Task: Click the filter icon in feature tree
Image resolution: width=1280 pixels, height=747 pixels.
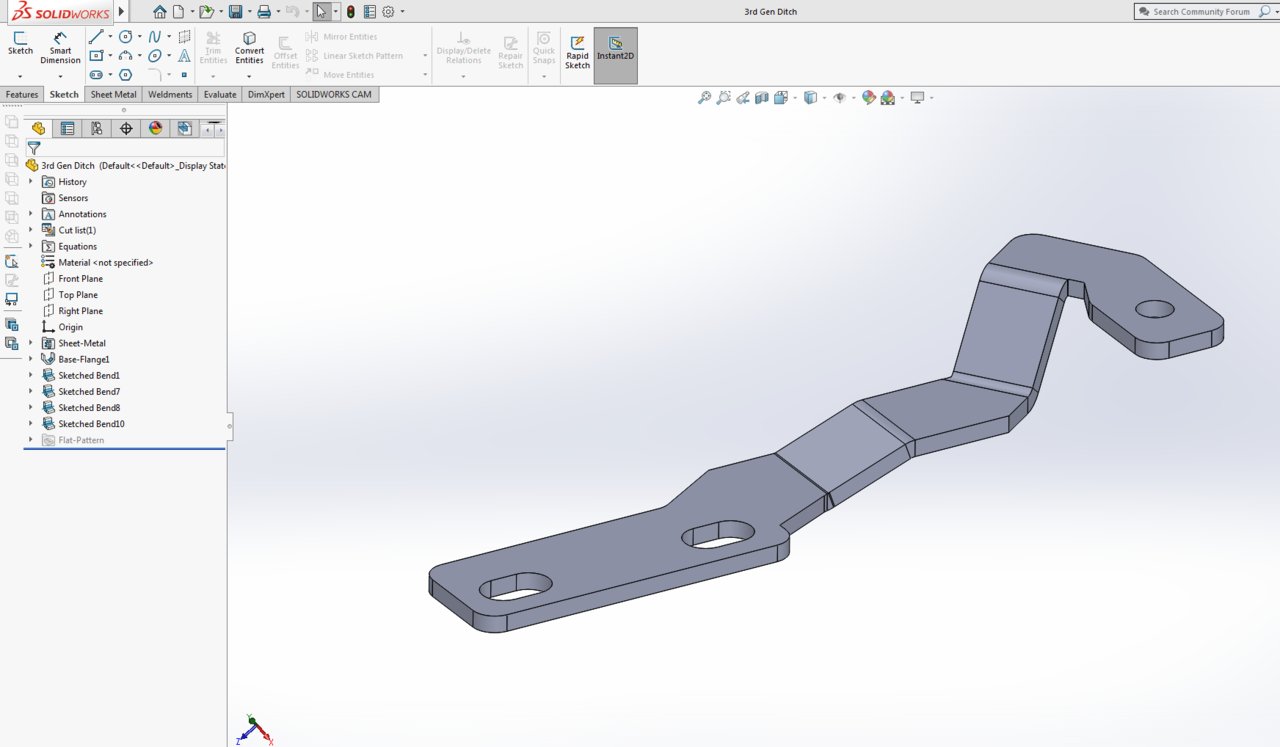Action: (34, 148)
